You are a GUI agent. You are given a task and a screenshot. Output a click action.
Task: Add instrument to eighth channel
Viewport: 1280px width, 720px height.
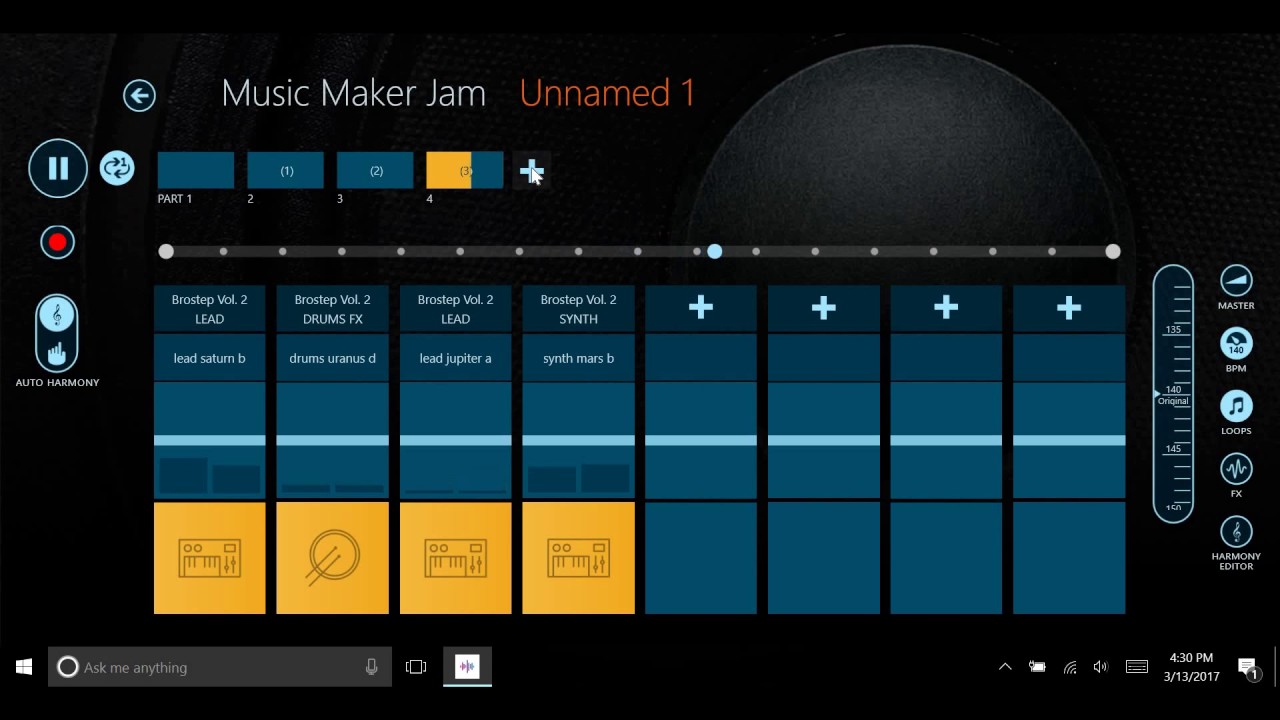coord(1069,308)
